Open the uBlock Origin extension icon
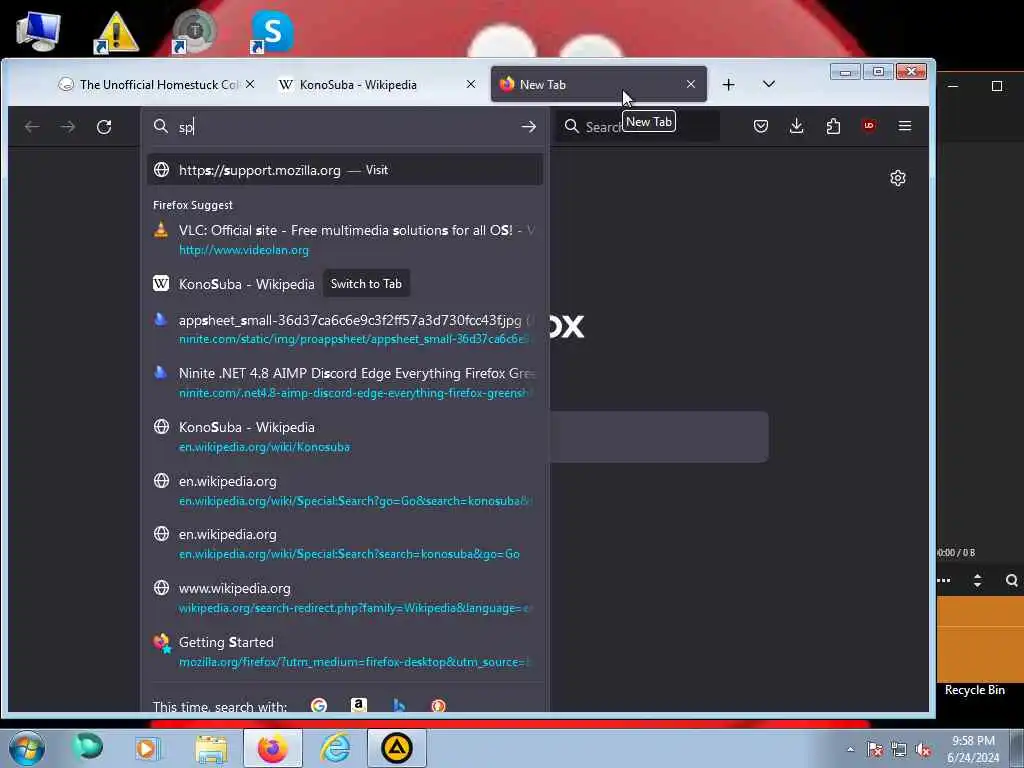Screen dimensions: 1024x768 [x=869, y=126]
